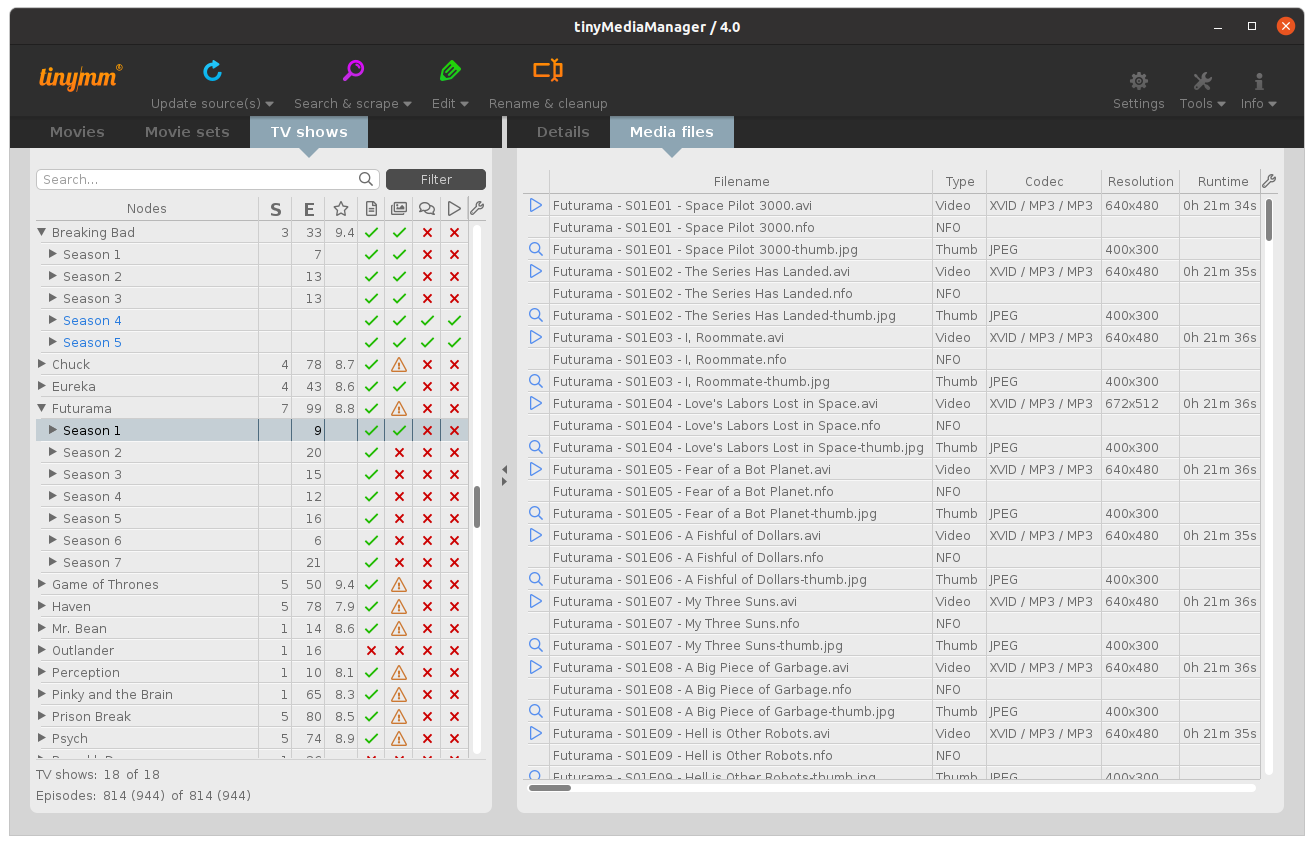Click the media files horizontal scrollbar

(549, 788)
